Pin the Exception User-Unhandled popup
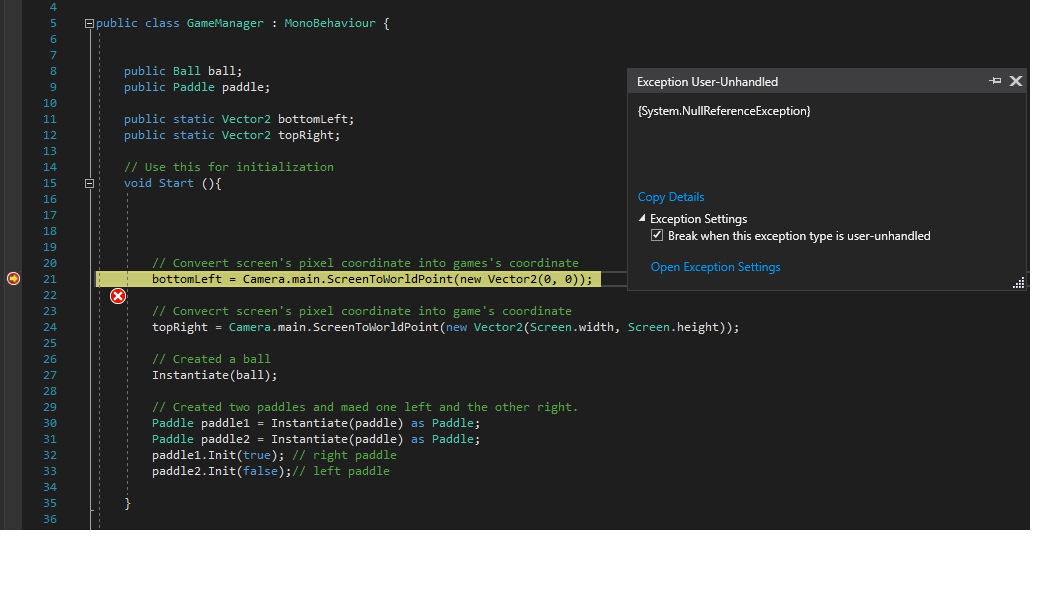1060x595 pixels. click(x=996, y=81)
